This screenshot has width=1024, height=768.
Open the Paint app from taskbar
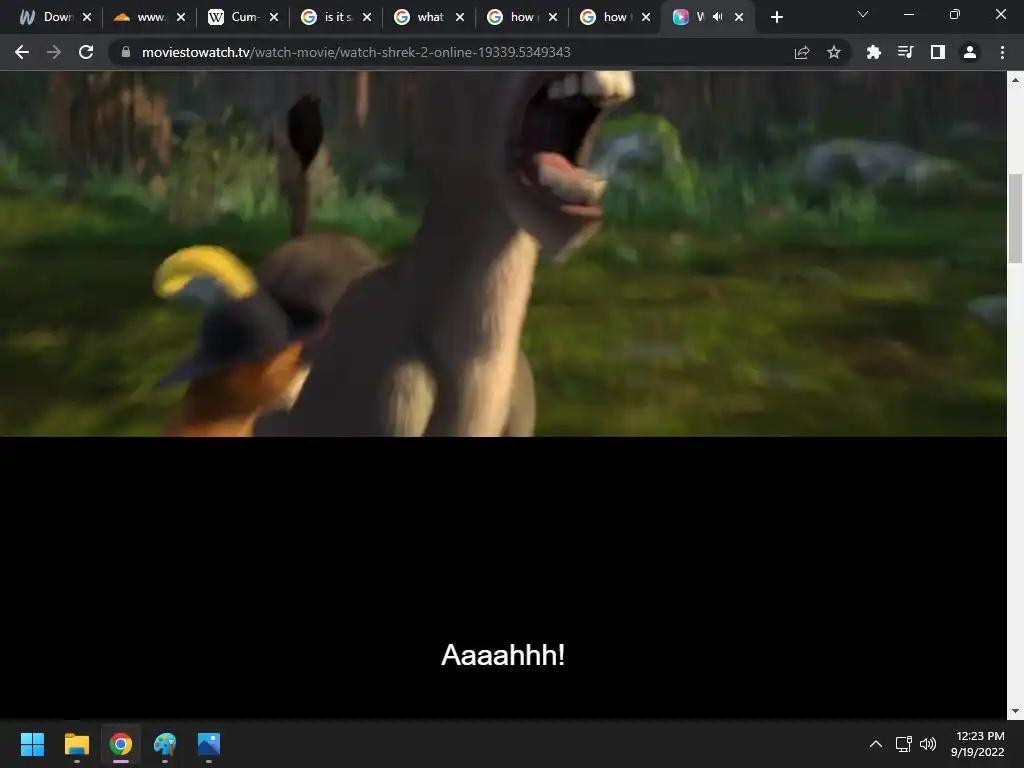pos(165,744)
